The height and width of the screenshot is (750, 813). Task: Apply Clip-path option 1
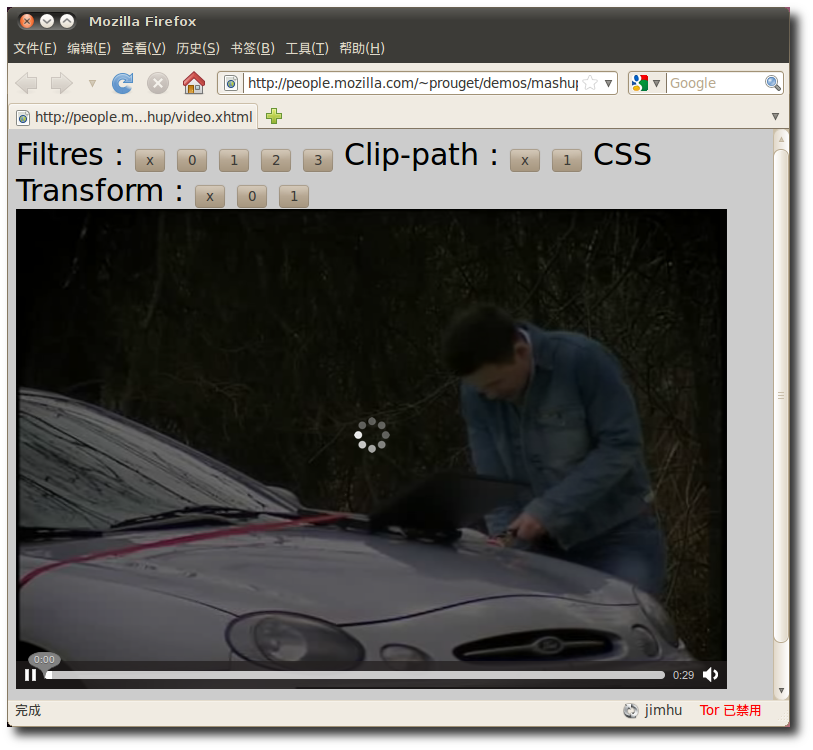coord(567,160)
